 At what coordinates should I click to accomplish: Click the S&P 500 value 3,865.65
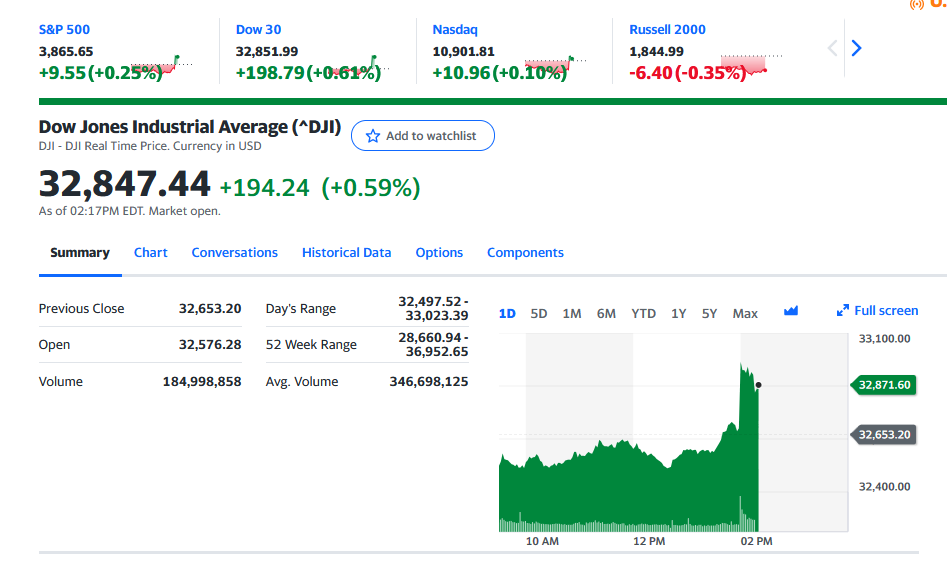point(66,51)
